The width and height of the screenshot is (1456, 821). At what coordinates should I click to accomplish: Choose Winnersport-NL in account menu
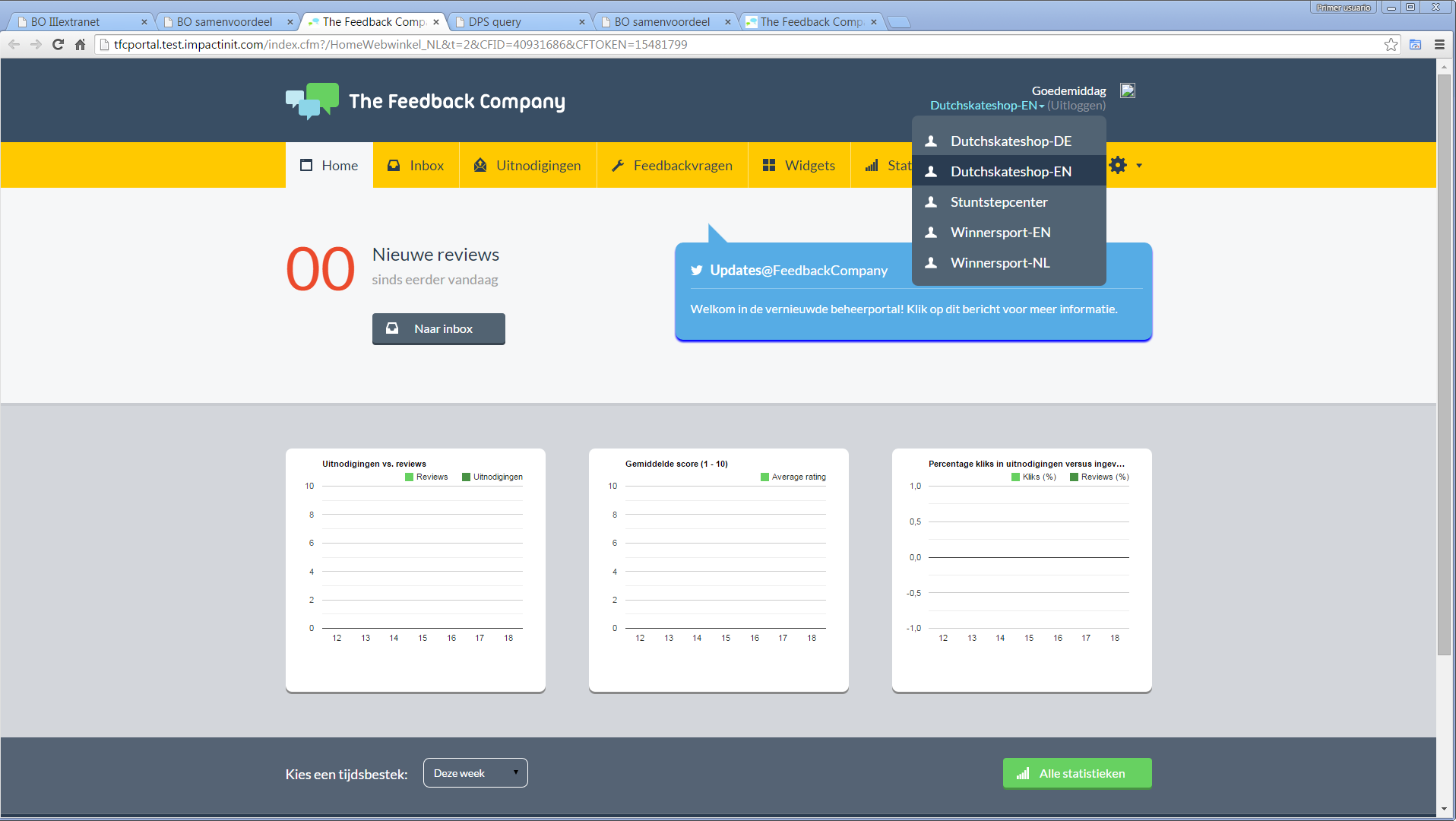coord(999,263)
